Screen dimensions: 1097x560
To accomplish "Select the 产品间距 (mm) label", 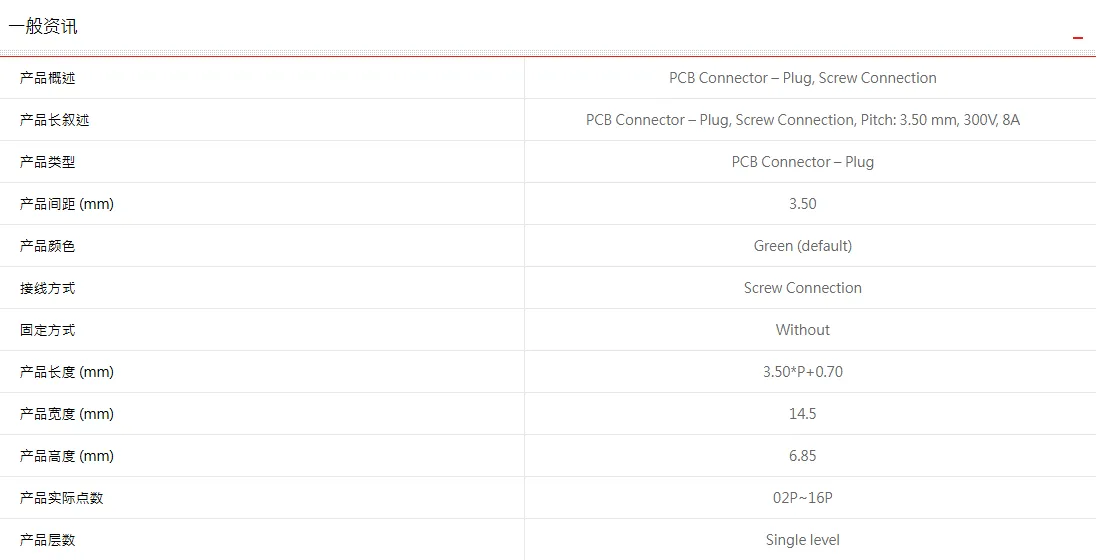I will tap(66, 204).
